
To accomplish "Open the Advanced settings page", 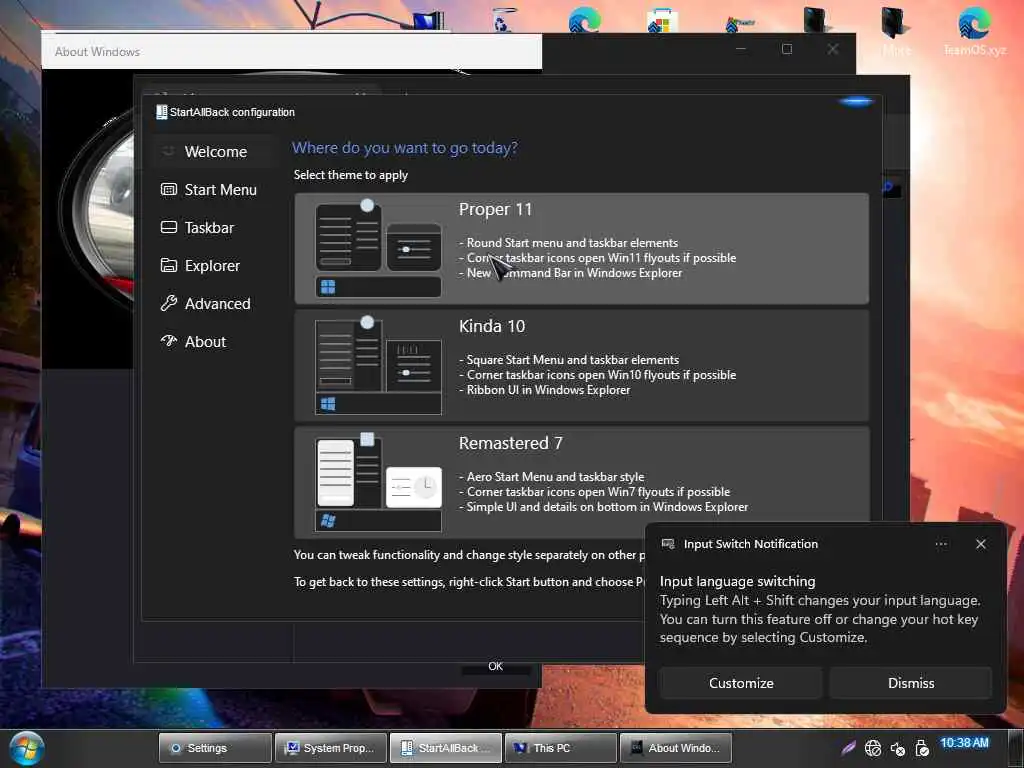I will tap(216, 303).
